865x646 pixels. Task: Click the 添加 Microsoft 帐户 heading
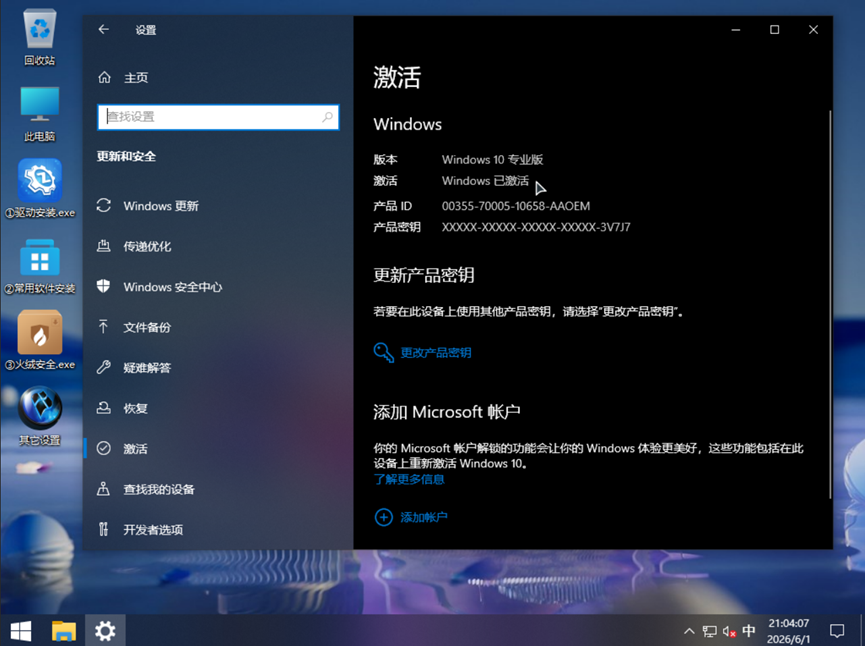447,412
